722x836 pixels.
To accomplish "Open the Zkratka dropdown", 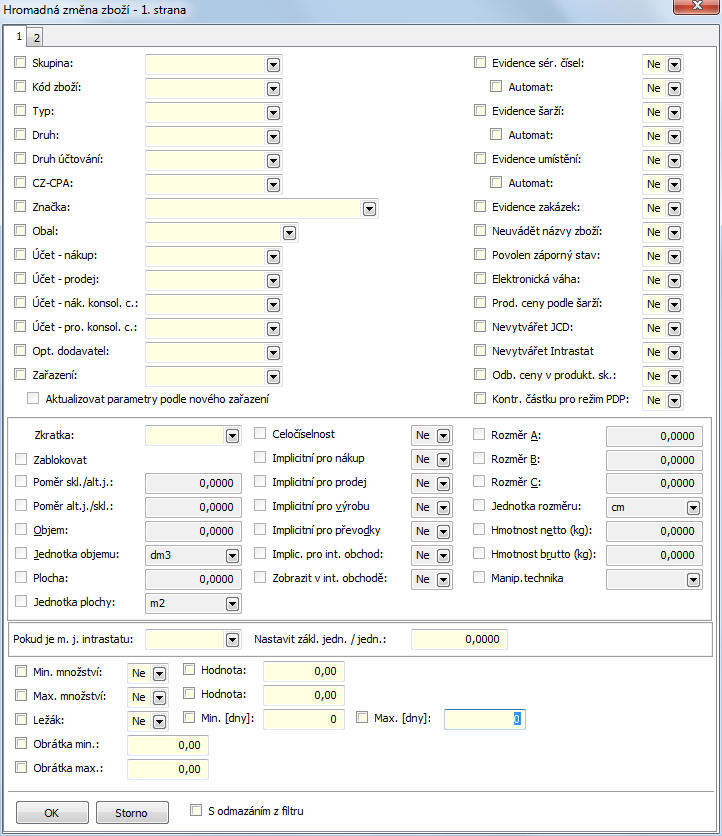I will pyautogui.click(x=232, y=436).
